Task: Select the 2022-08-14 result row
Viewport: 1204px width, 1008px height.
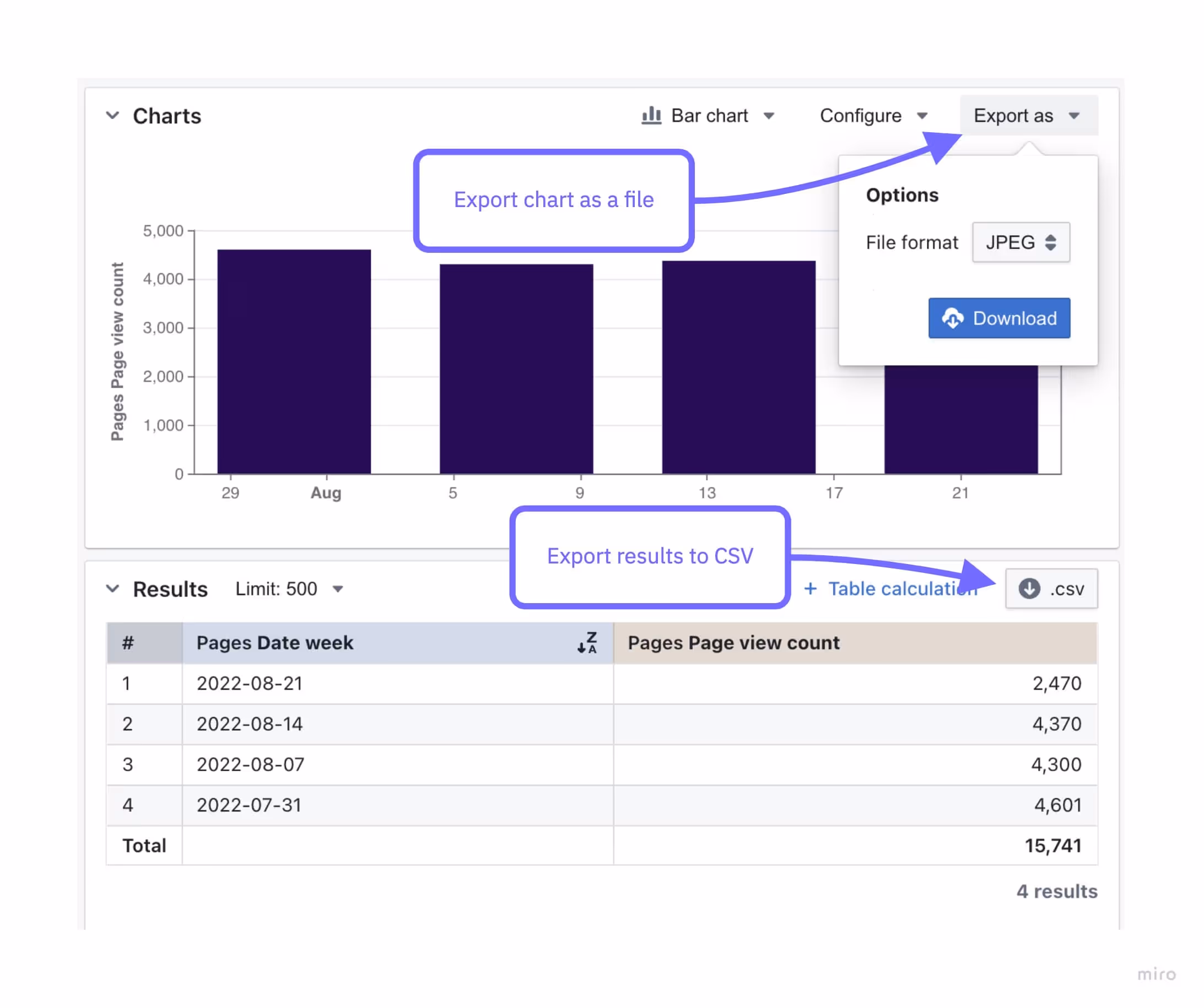Action: pos(250,724)
